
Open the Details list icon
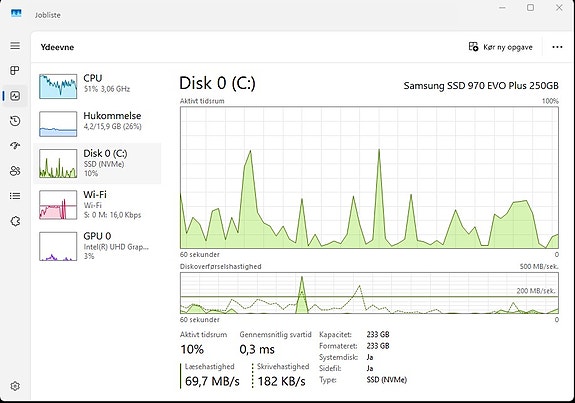point(15,196)
